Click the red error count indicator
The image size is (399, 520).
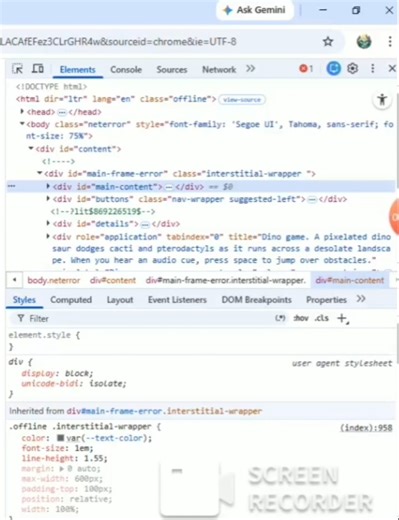pos(306,69)
